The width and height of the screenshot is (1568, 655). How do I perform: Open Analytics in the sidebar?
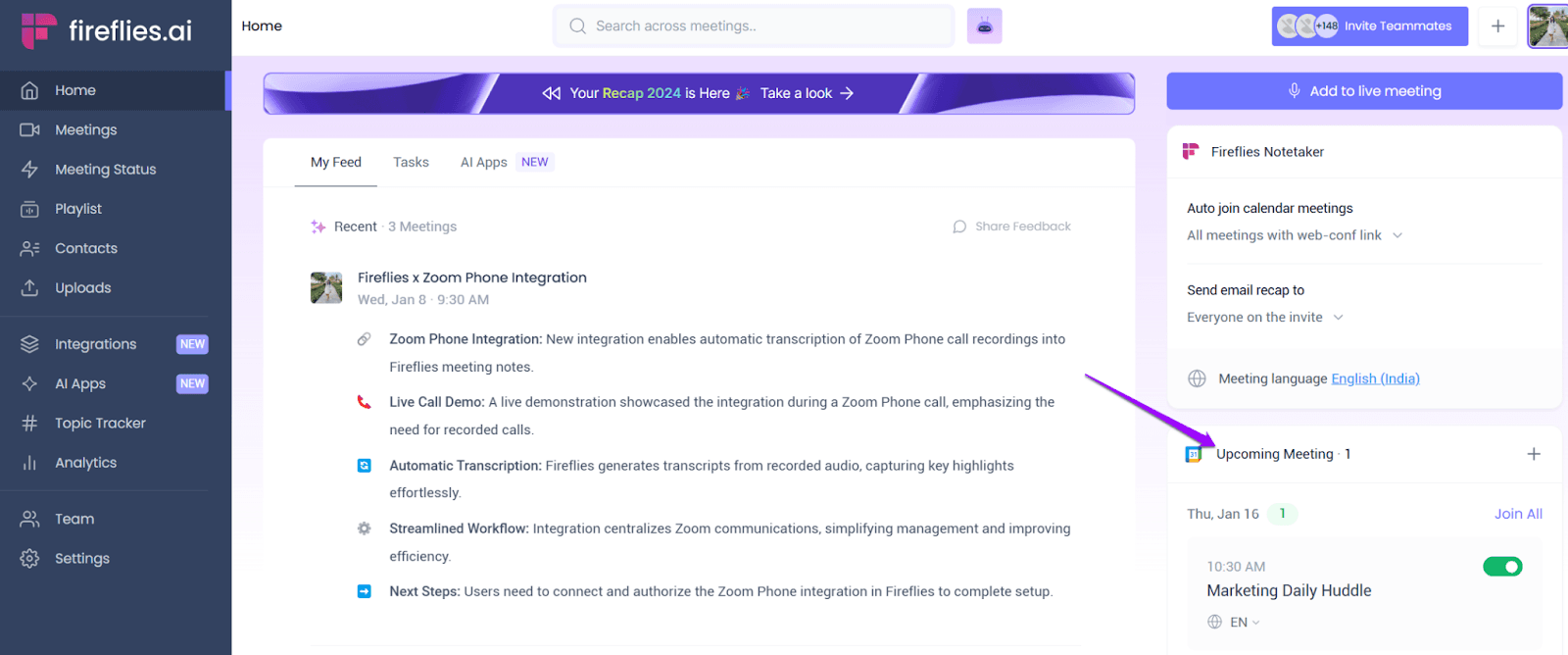tap(114, 462)
